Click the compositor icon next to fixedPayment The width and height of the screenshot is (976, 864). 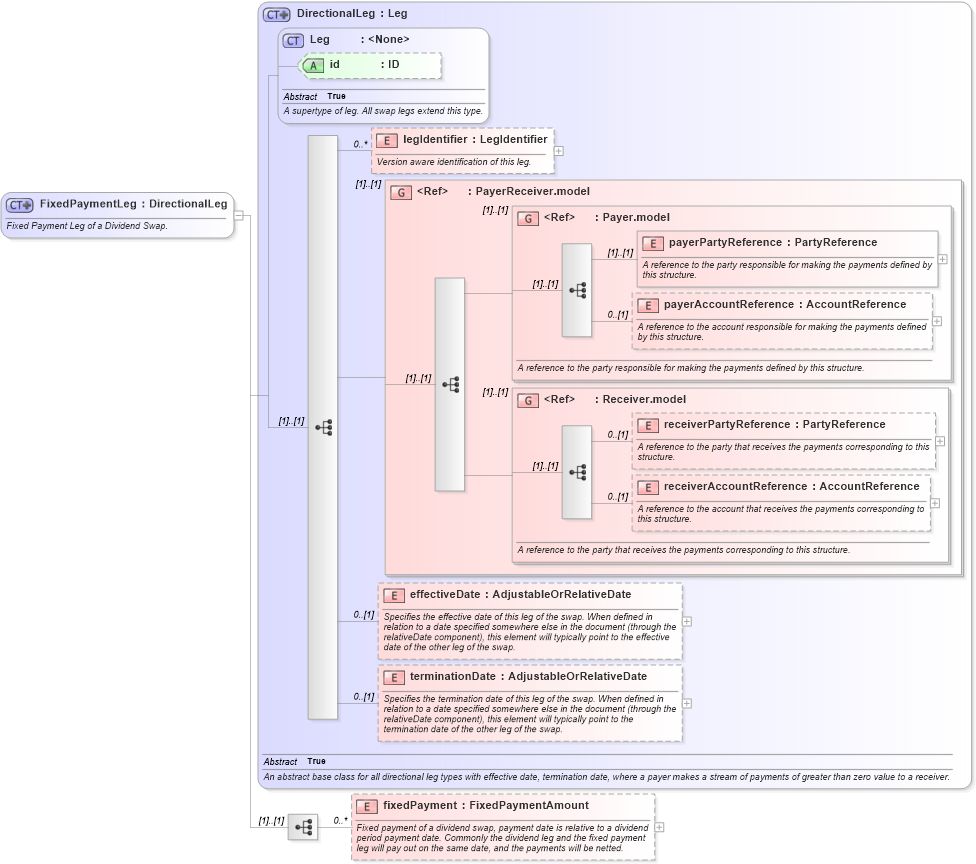pyautogui.click(x=303, y=827)
